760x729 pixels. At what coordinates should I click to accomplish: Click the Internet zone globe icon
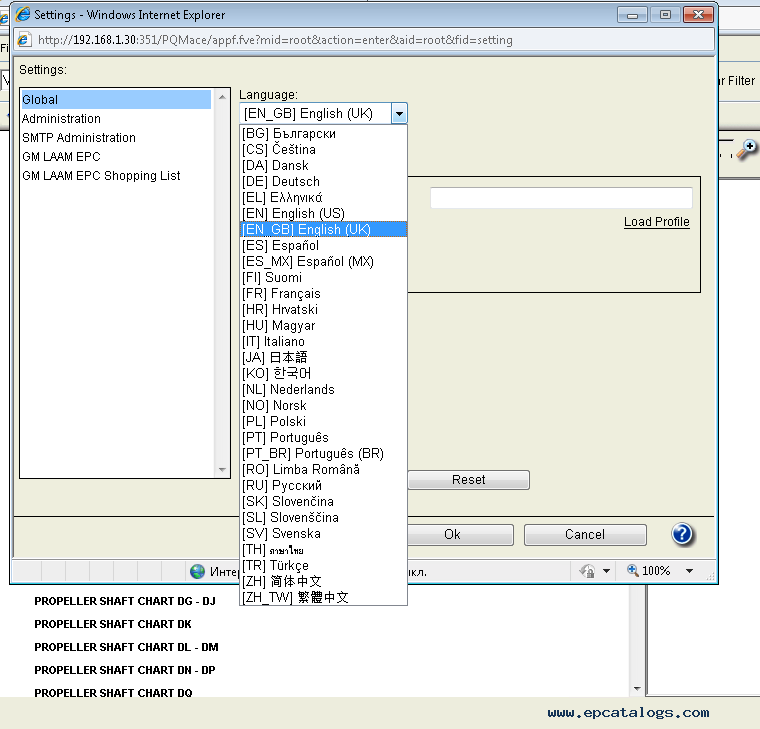click(x=198, y=571)
